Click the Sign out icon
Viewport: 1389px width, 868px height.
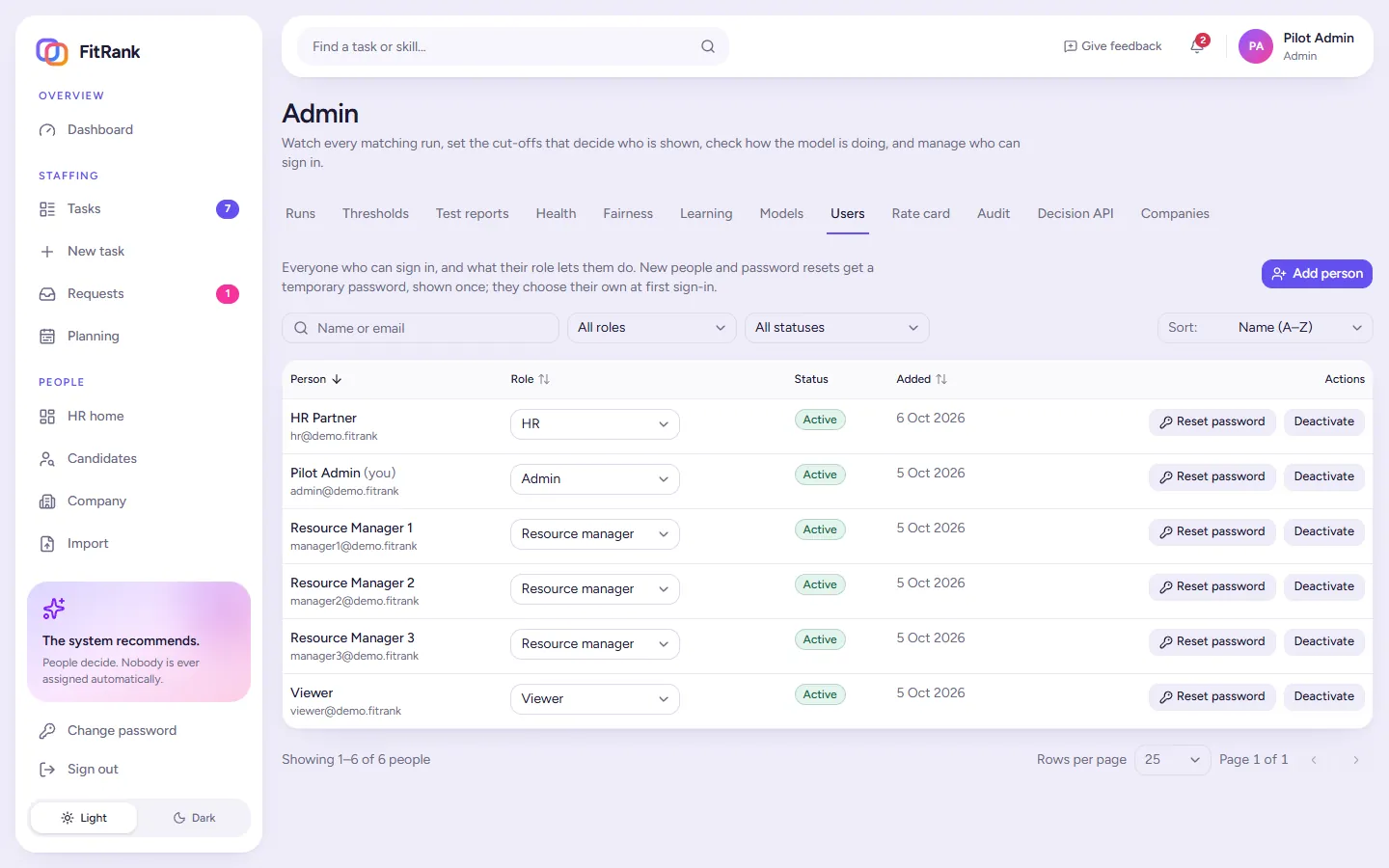click(x=47, y=770)
